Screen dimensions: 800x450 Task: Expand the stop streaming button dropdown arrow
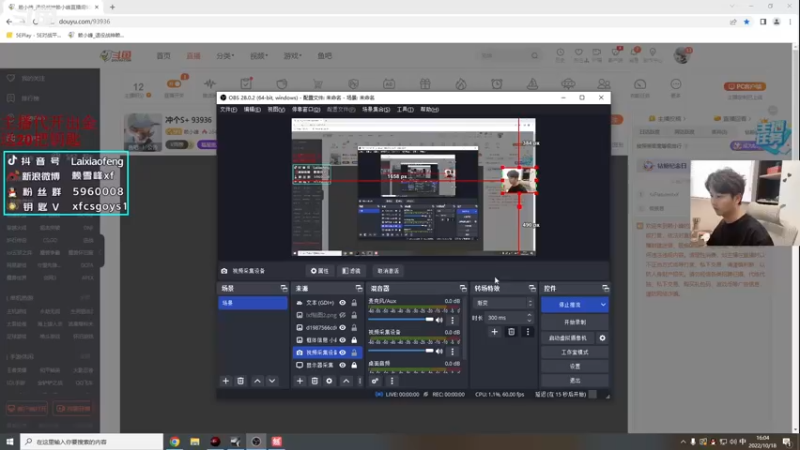603,305
